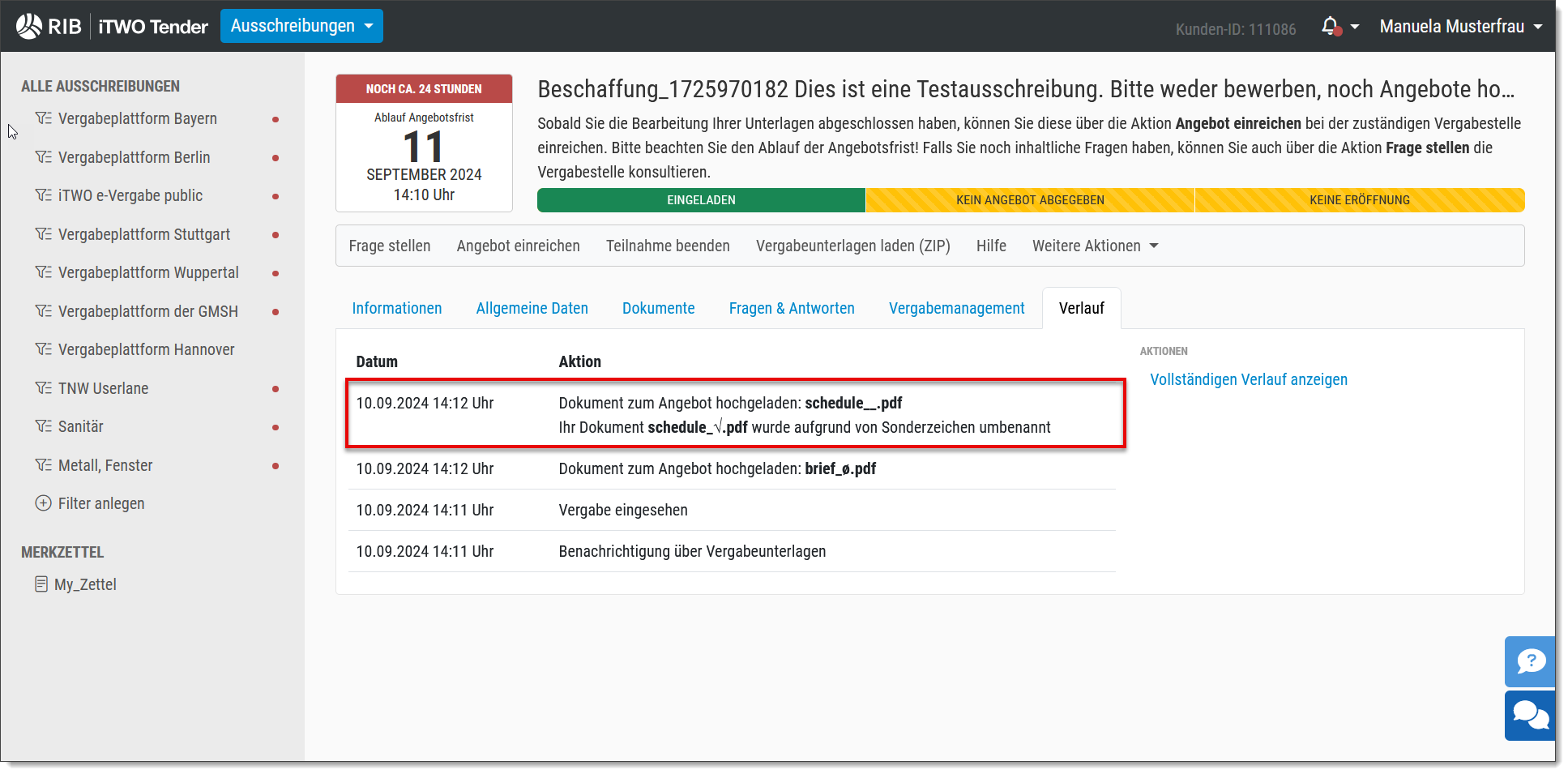Click filter icon next to Vergabeplattform Stuttgart
Image resolution: width=1568 pixels, height=774 pixels.
(44, 234)
